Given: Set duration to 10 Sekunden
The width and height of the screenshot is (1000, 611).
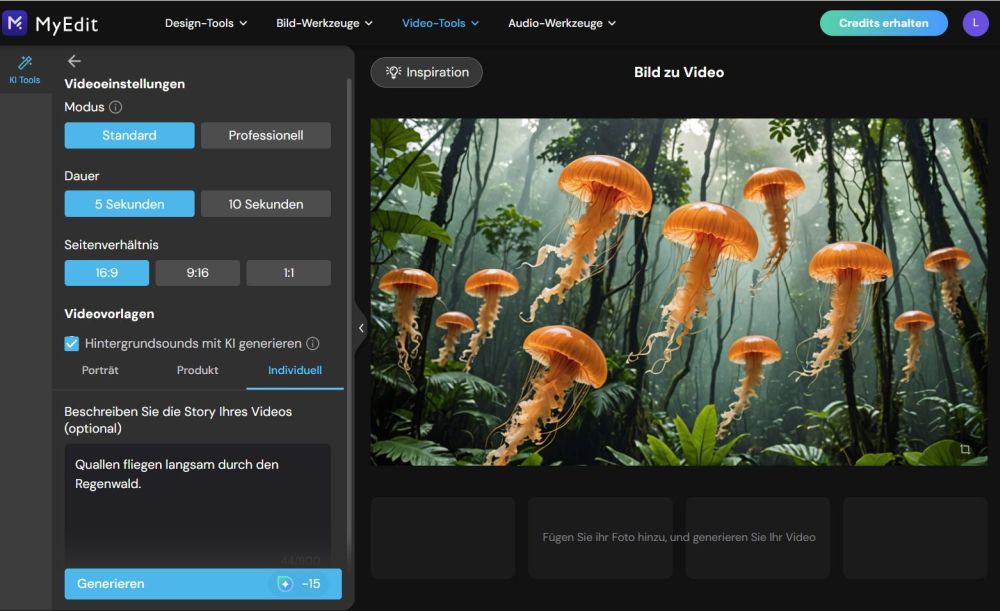Looking at the screenshot, I should pos(266,204).
